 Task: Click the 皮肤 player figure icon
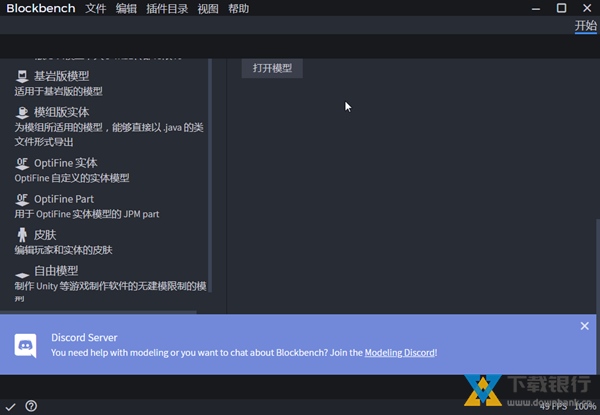[x=22, y=235]
